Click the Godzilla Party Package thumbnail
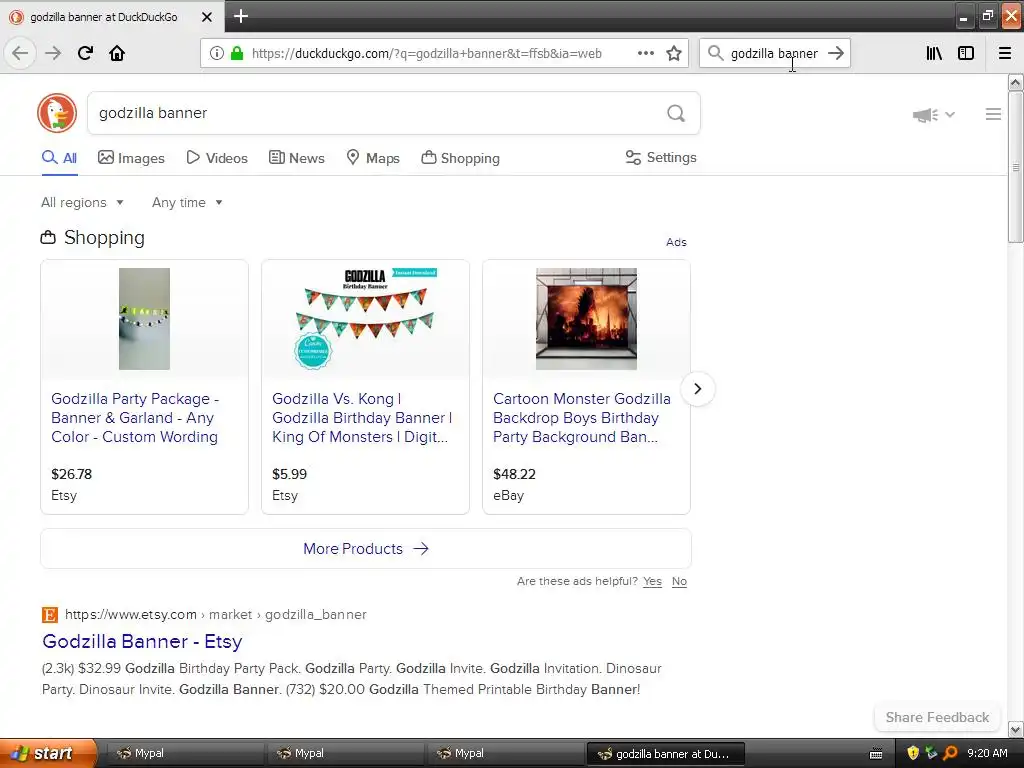Image resolution: width=1024 pixels, height=768 pixels. pos(144,319)
